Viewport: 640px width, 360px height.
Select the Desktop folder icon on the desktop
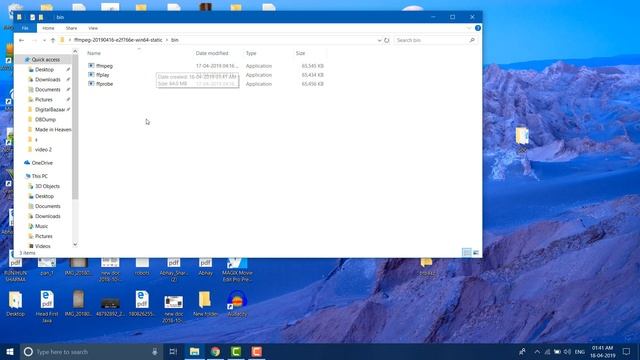16,304
